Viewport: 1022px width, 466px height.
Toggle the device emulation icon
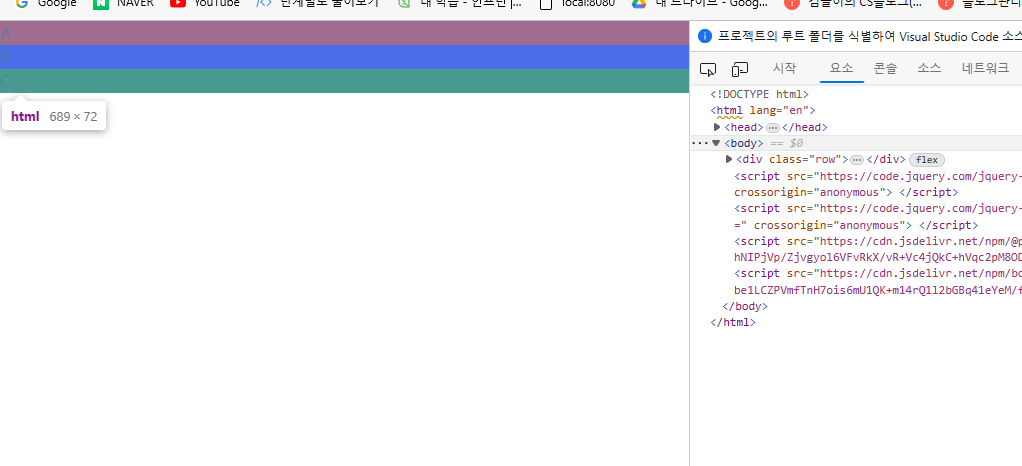click(x=740, y=69)
